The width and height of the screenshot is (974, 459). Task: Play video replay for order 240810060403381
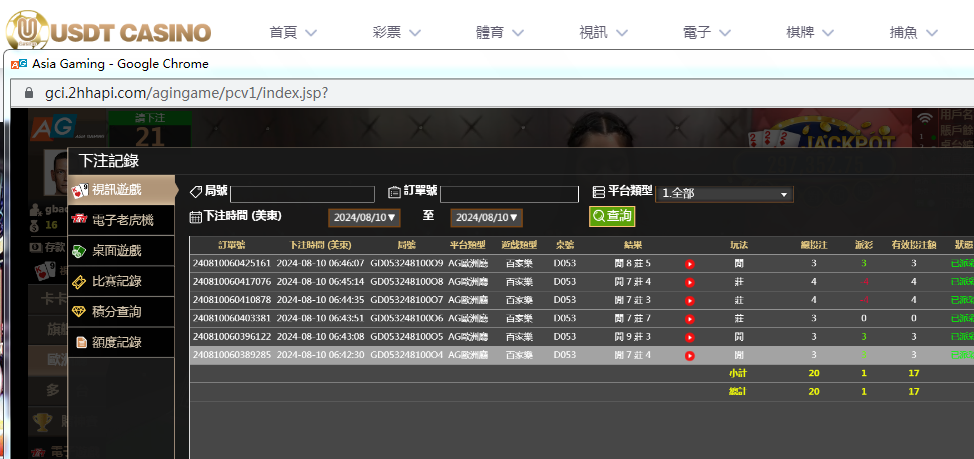pyautogui.click(x=690, y=318)
